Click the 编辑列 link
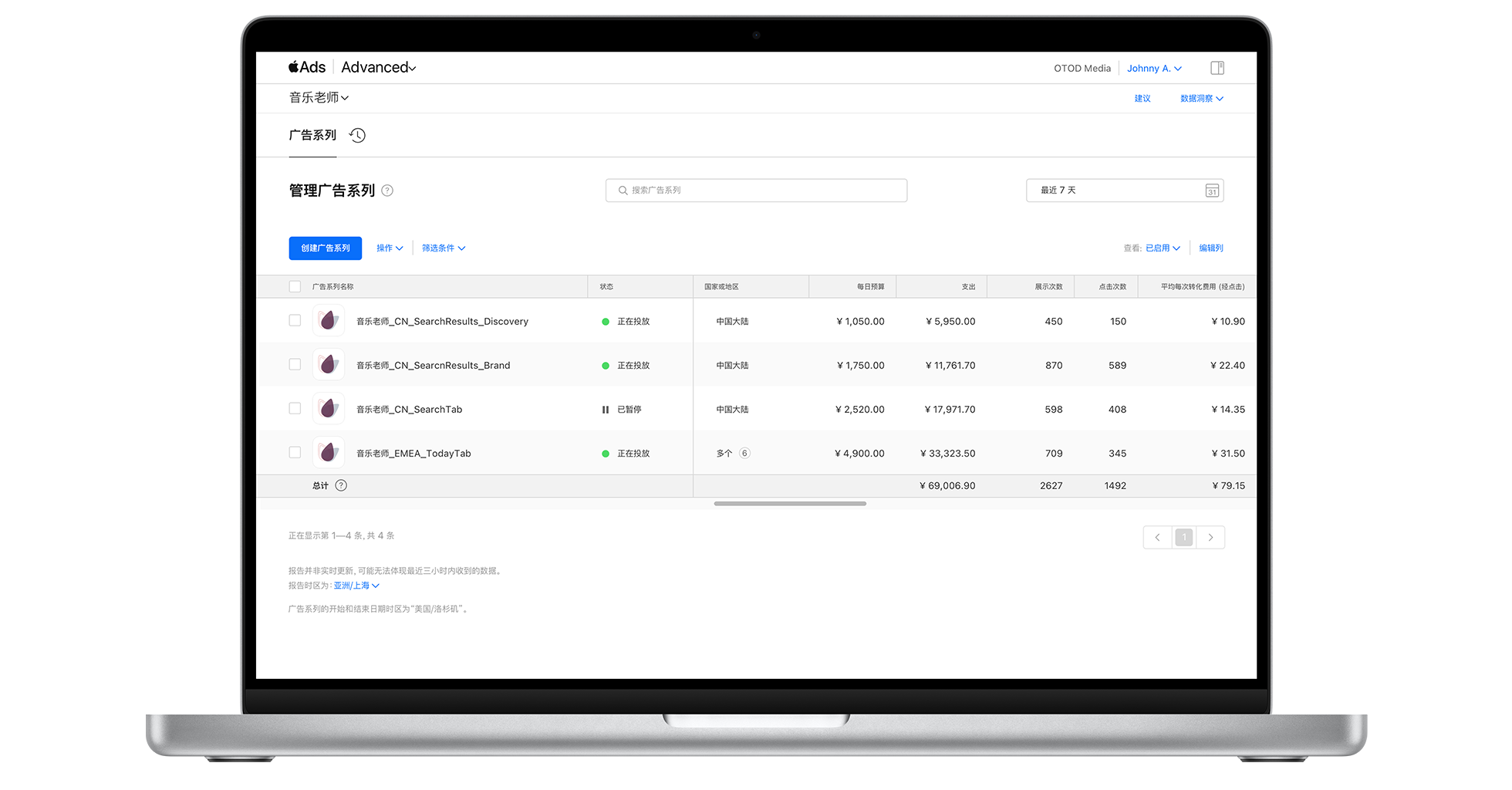 1210,248
